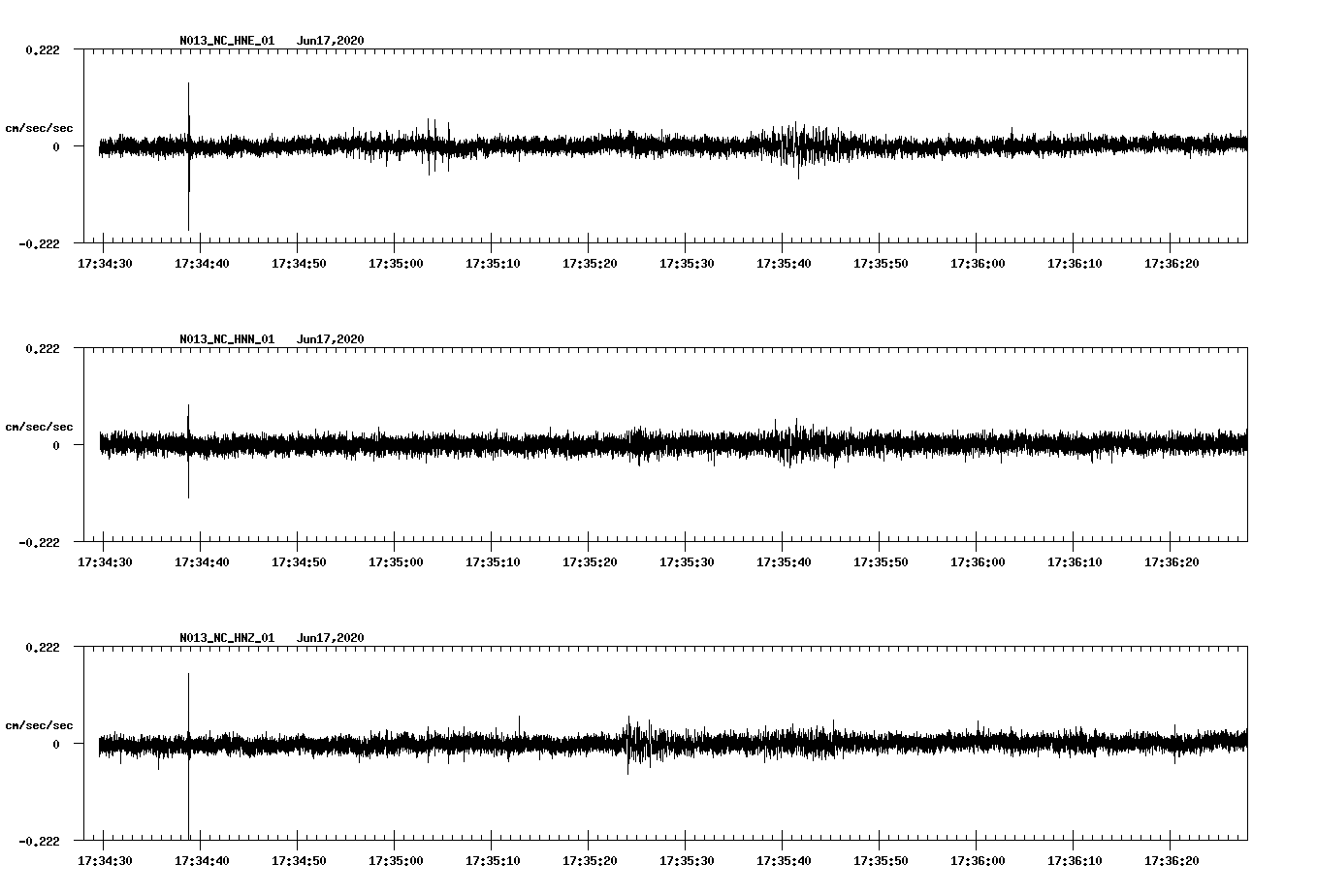The height and width of the screenshot is (896, 1317).
Task: Click the cm/sec/sec unit label on HNN plot
Action: point(40,427)
